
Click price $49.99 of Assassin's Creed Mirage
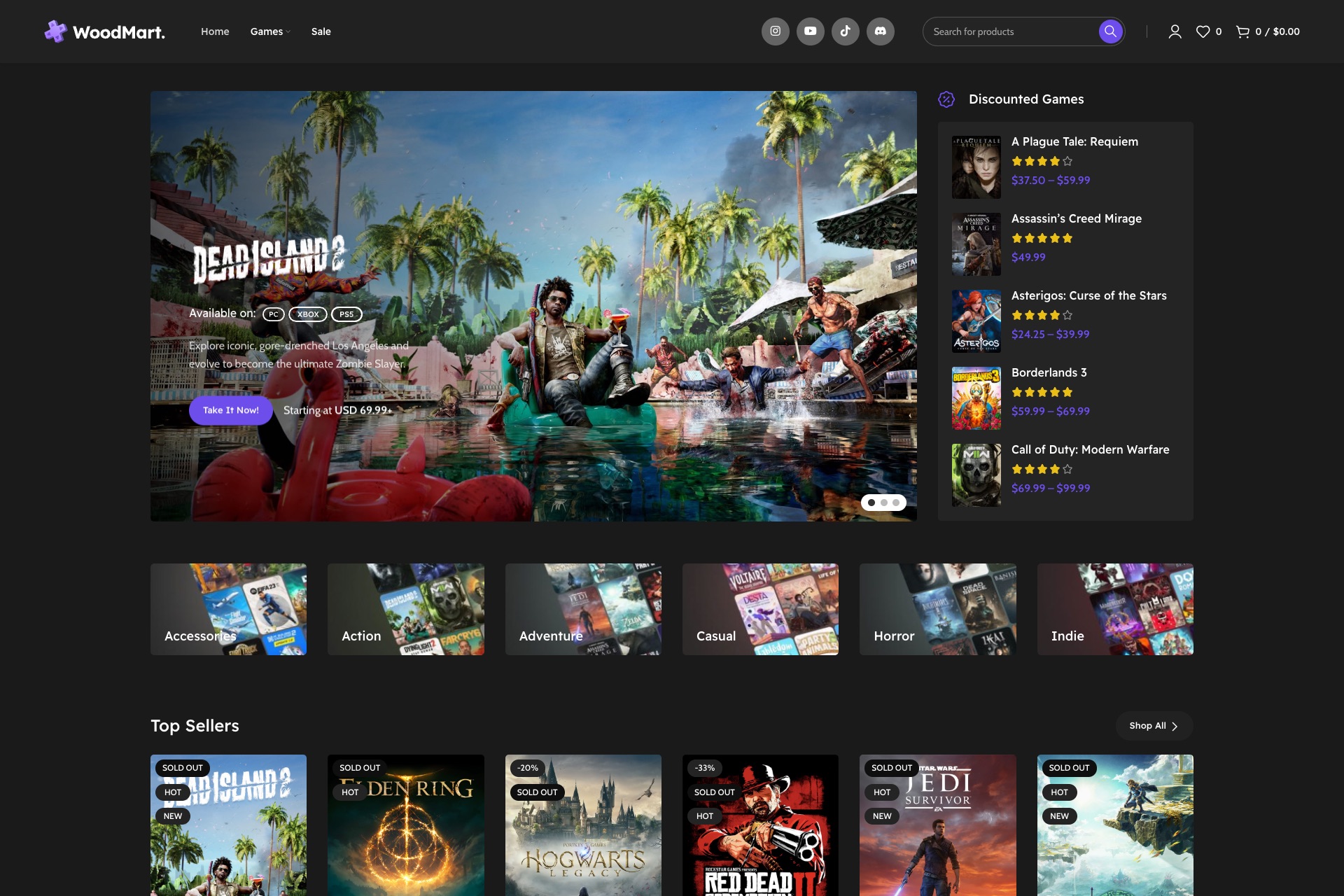[1028, 257]
